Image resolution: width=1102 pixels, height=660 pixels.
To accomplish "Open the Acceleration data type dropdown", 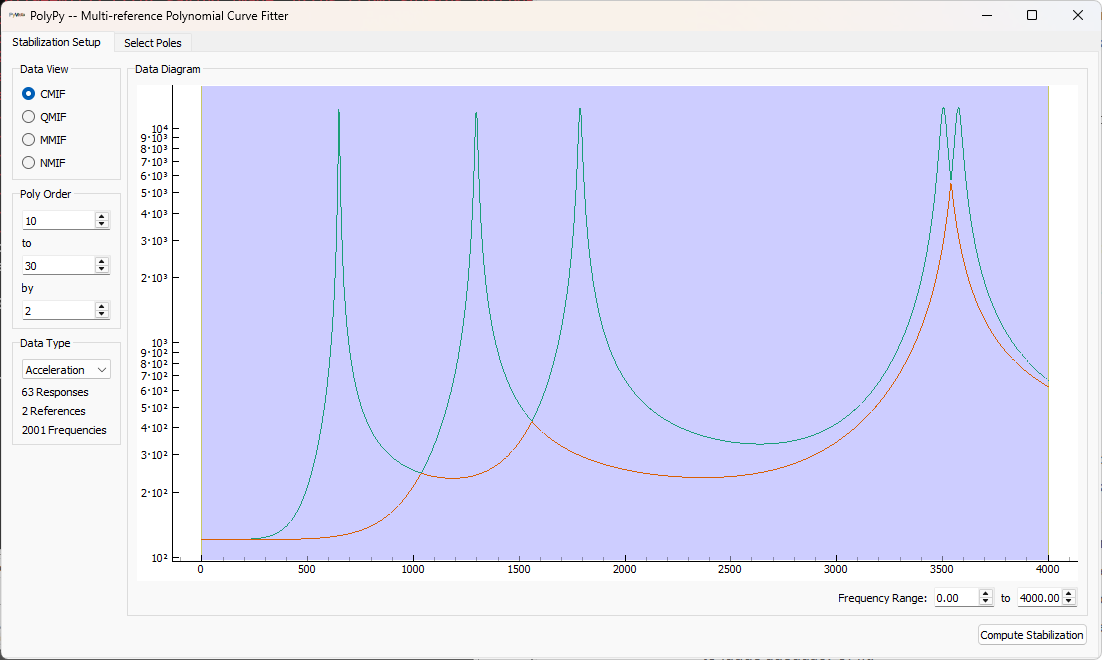I will coord(66,370).
